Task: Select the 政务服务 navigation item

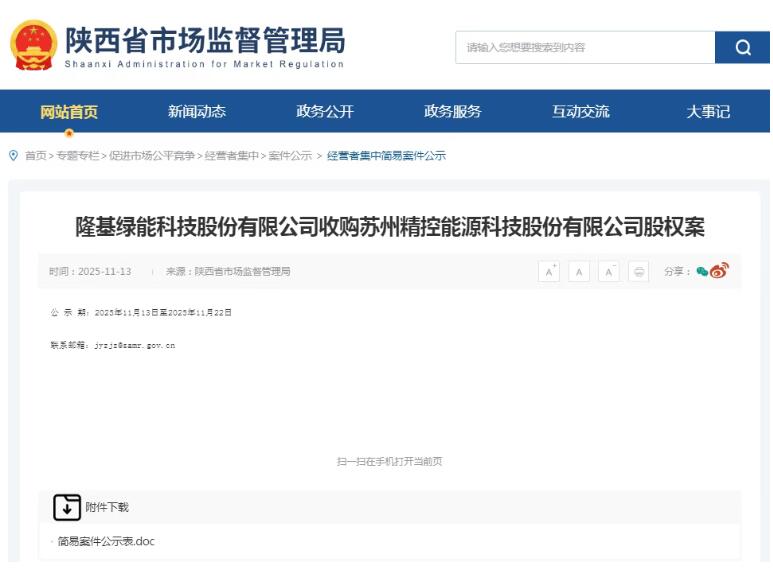Action: (453, 112)
